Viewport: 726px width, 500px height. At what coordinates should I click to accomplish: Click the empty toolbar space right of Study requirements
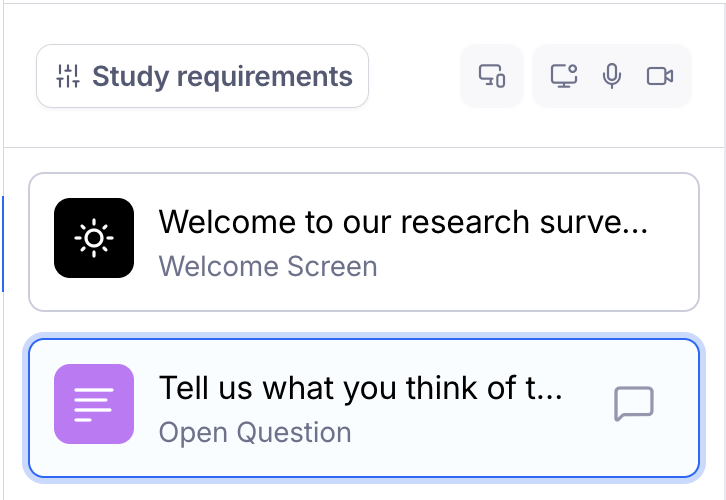[x=414, y=76]
